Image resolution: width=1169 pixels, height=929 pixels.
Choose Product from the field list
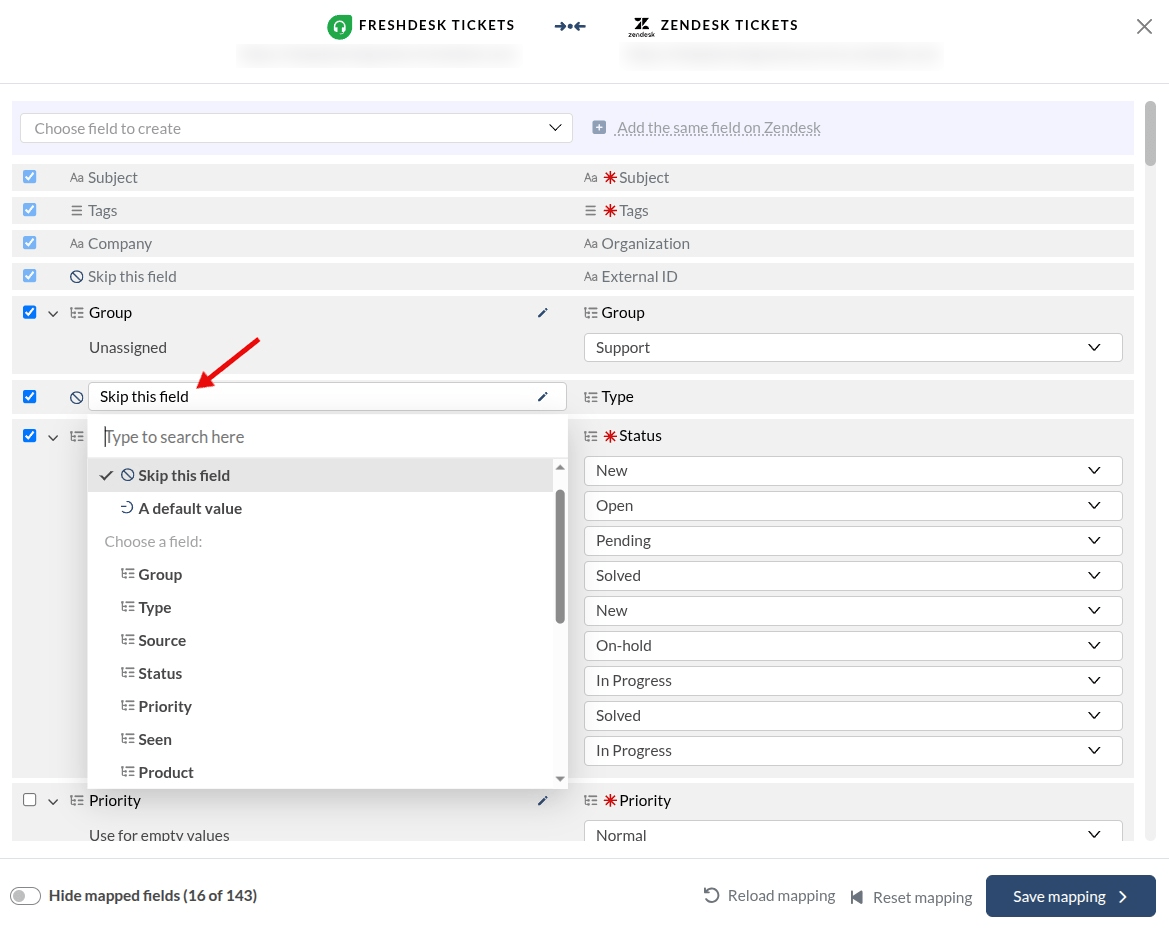coord(320,772)
